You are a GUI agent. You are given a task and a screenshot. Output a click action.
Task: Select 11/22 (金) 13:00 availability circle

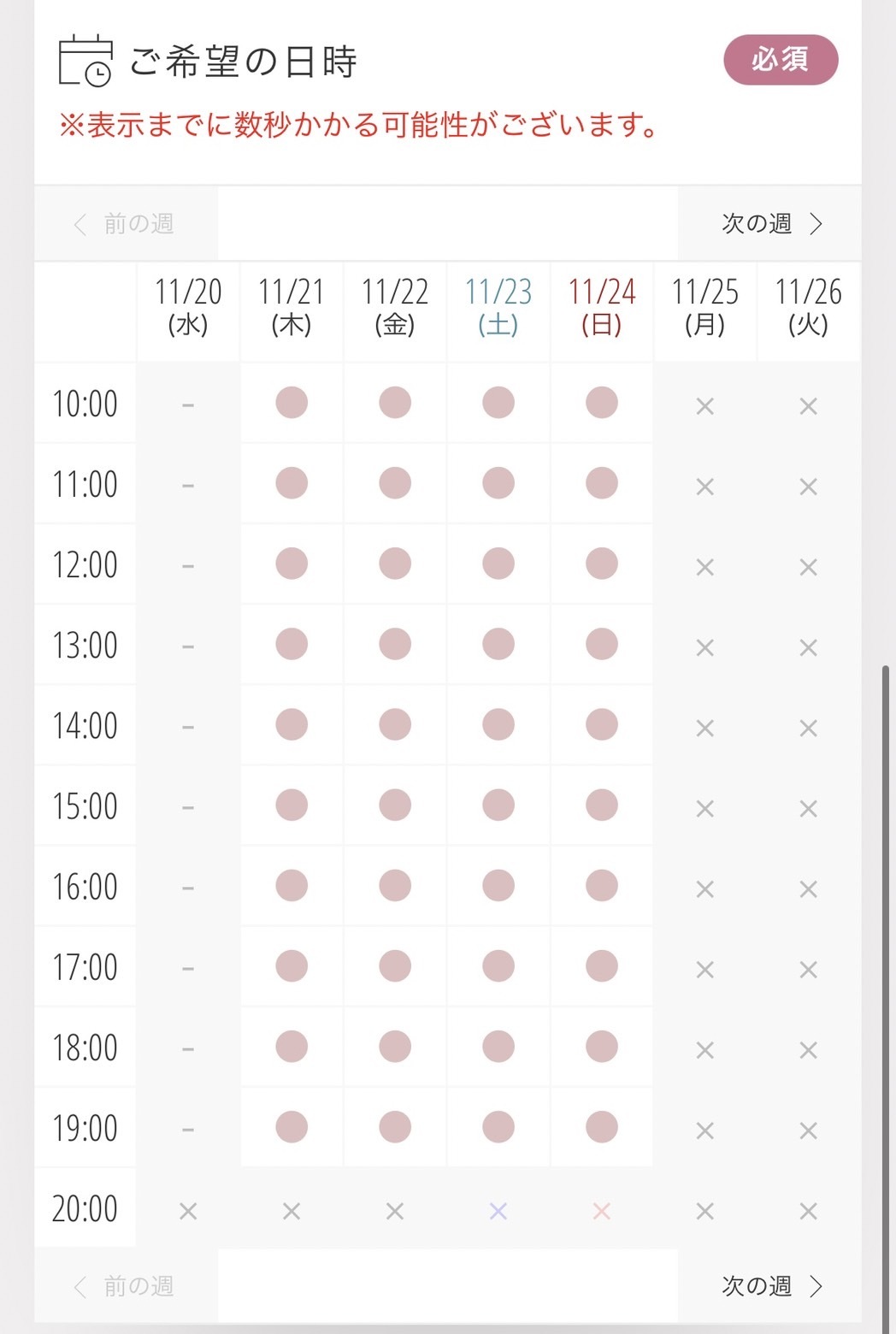[x=395, y=644]
